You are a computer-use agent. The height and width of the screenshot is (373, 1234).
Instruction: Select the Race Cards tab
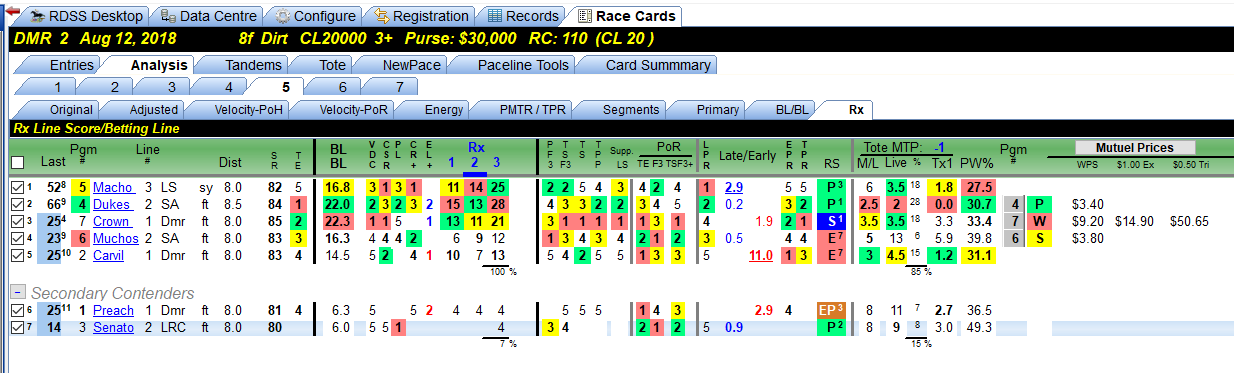point(626,16)
